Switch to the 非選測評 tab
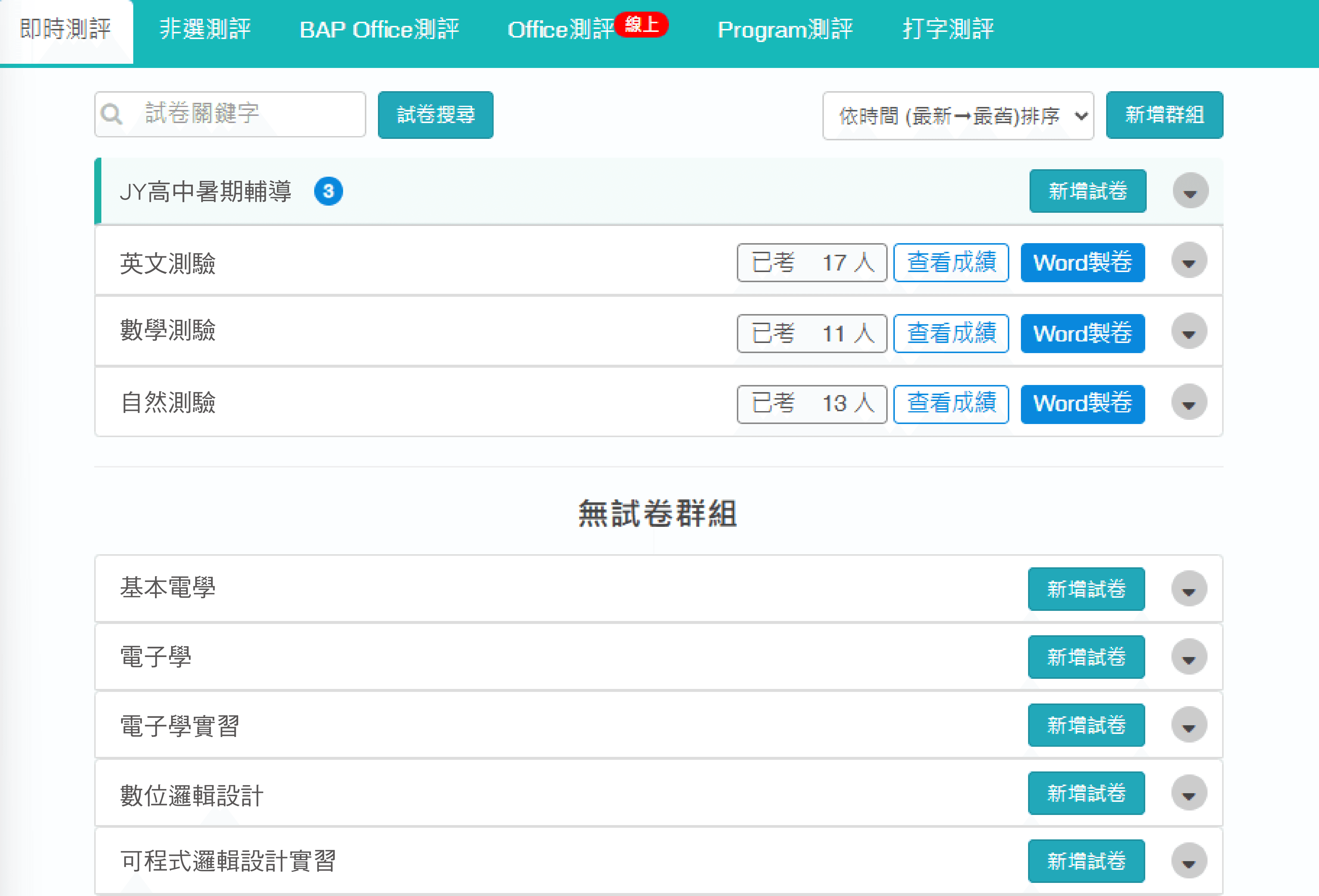Screen dimensions: 1319x896 [x=205, y=29]
